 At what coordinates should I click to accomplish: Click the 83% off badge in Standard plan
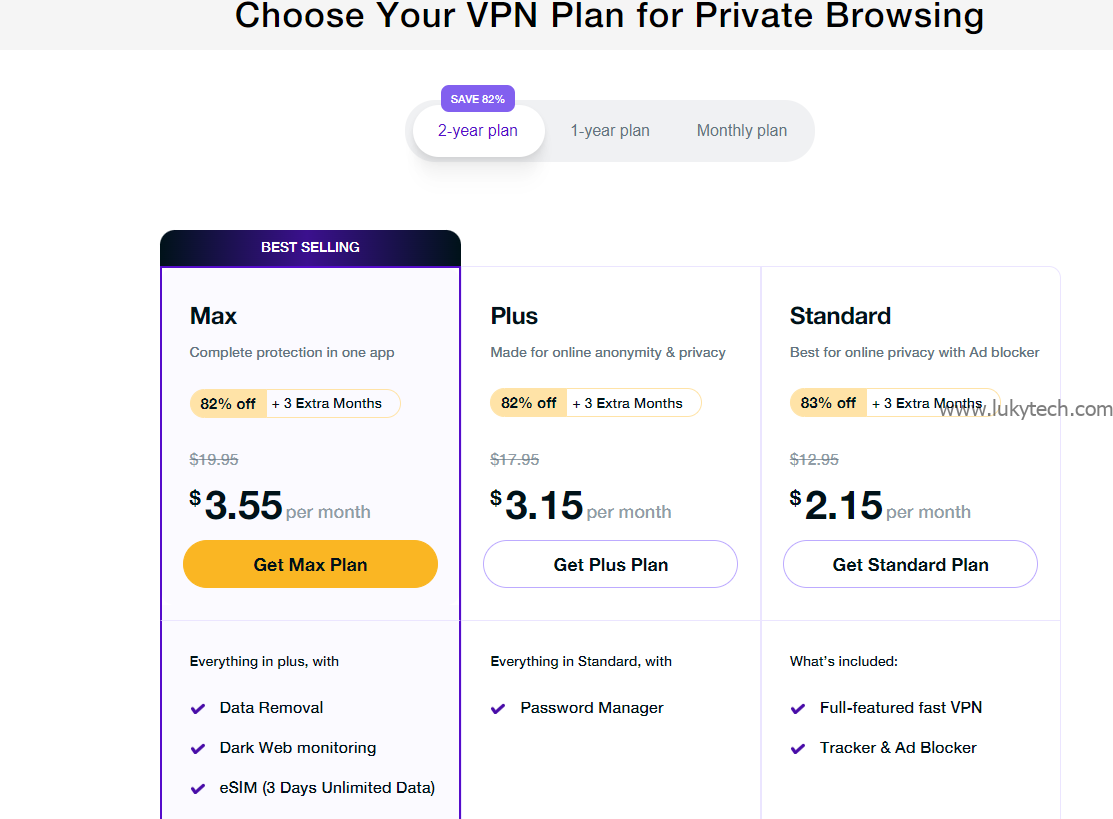tap(828, 404)
